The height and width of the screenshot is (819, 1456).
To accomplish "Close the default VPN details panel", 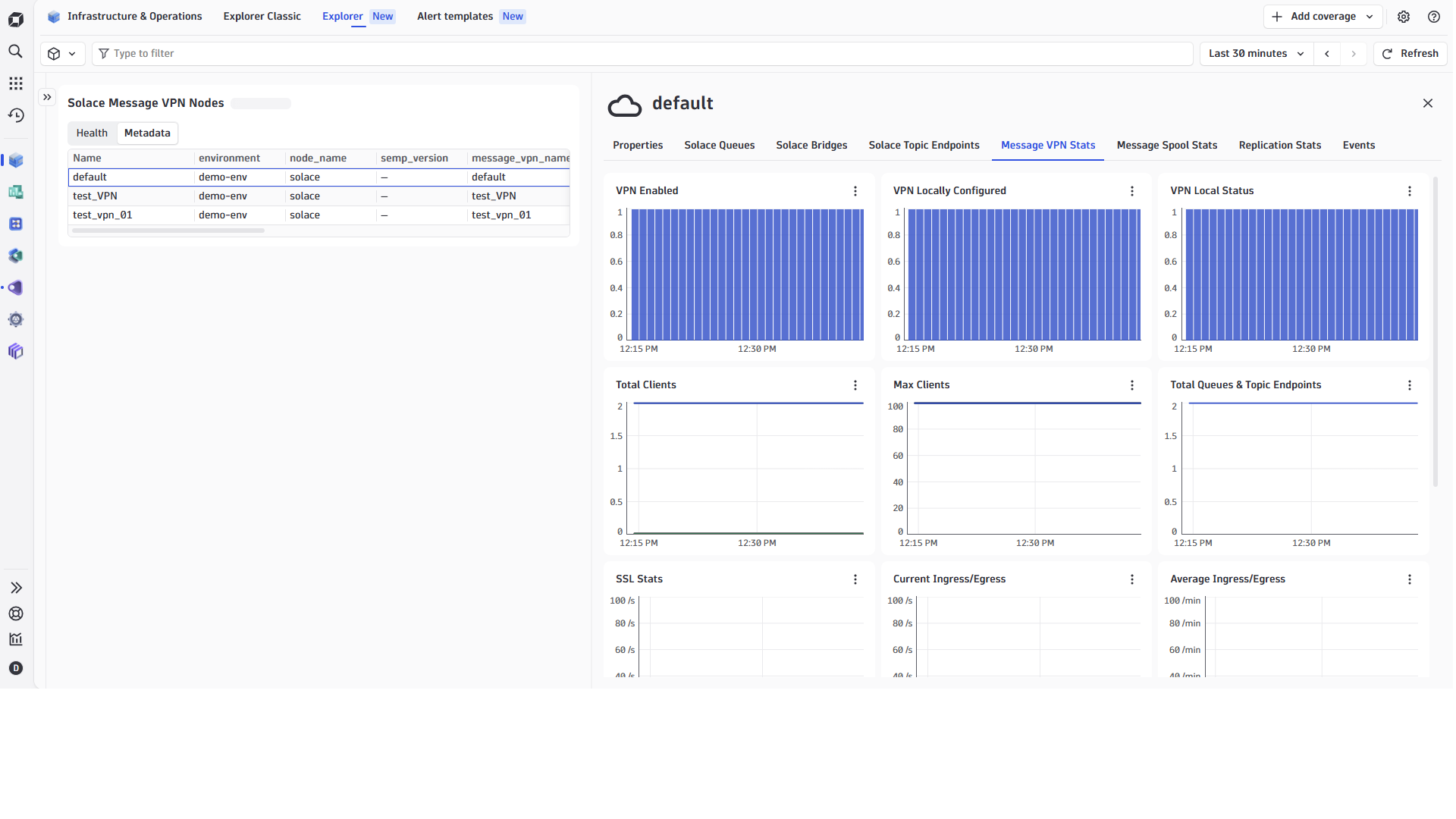I will pyautogui.click(x=1428, y=103).
